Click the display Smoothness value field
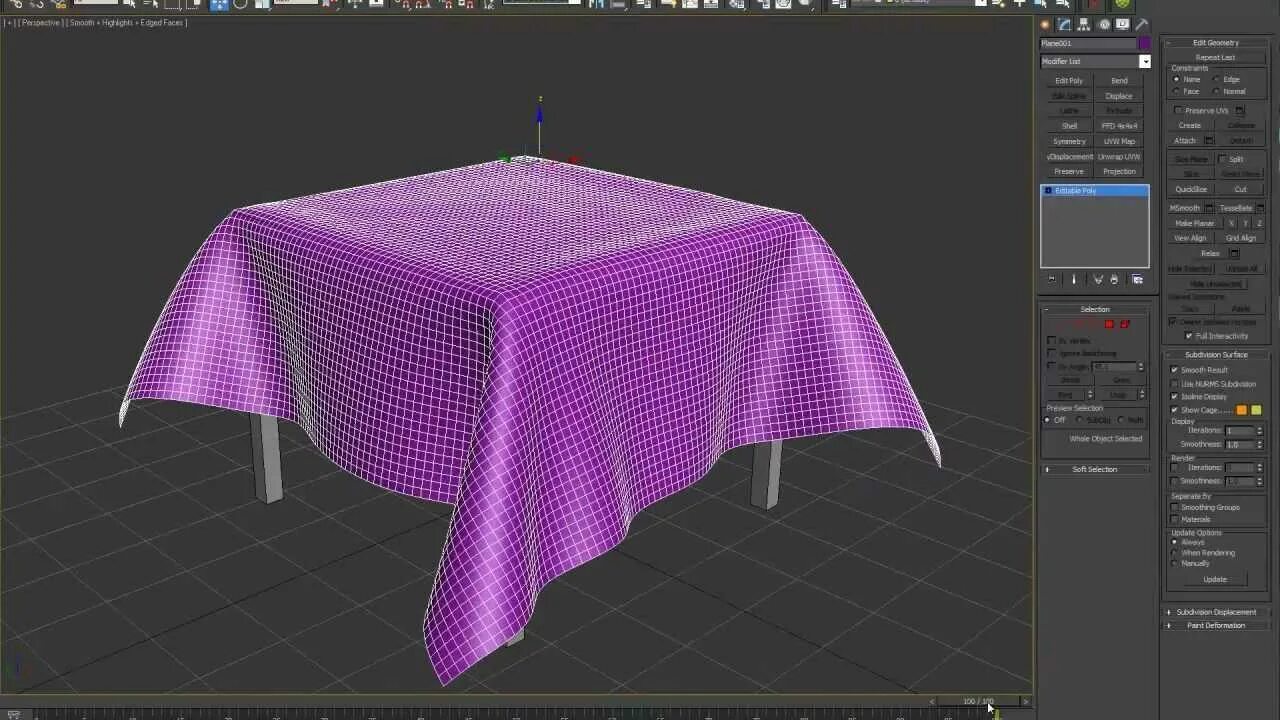1280x720 pixels. 1240,444
